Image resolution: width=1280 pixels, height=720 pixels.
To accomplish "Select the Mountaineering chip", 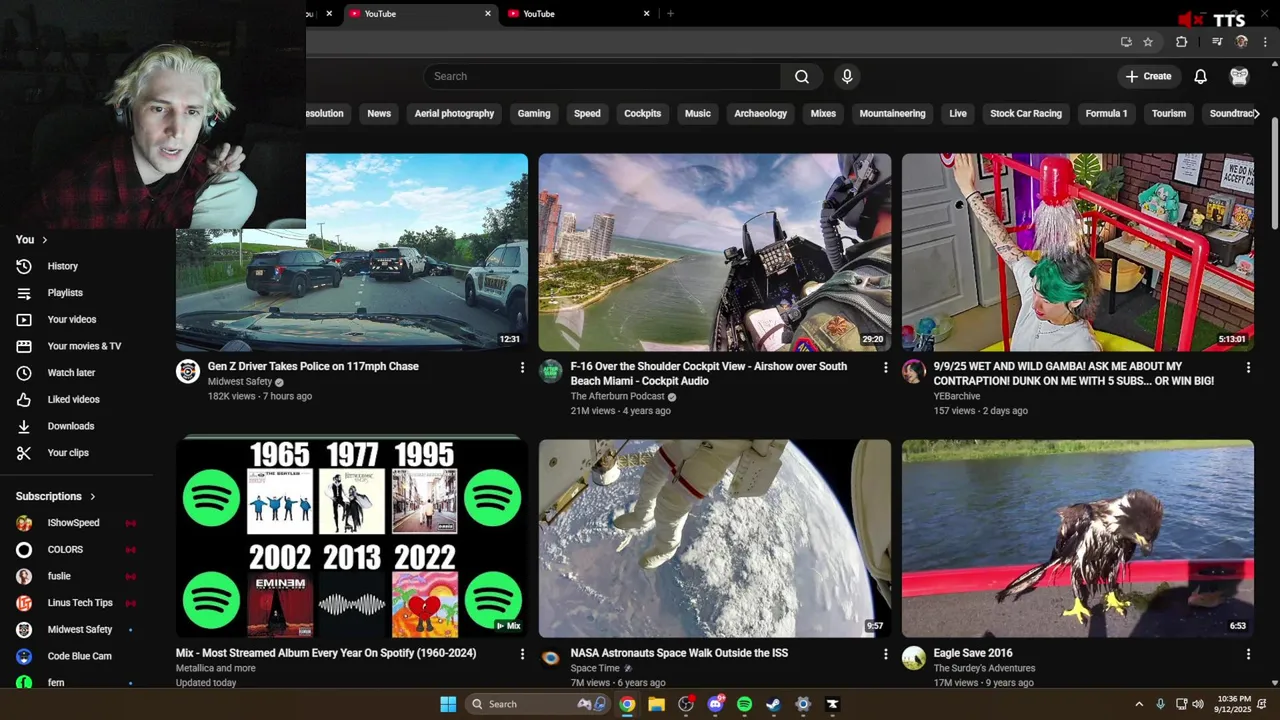I will (x=892, y=113).
